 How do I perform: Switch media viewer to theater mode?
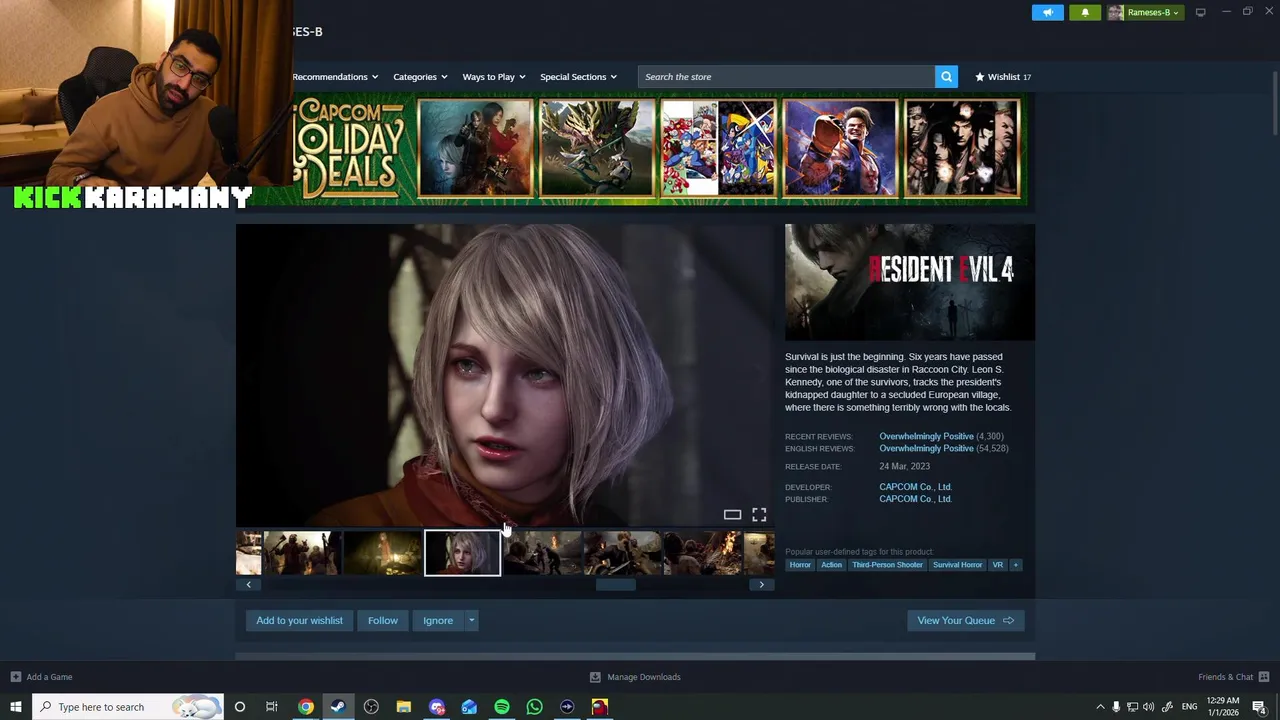732,515
